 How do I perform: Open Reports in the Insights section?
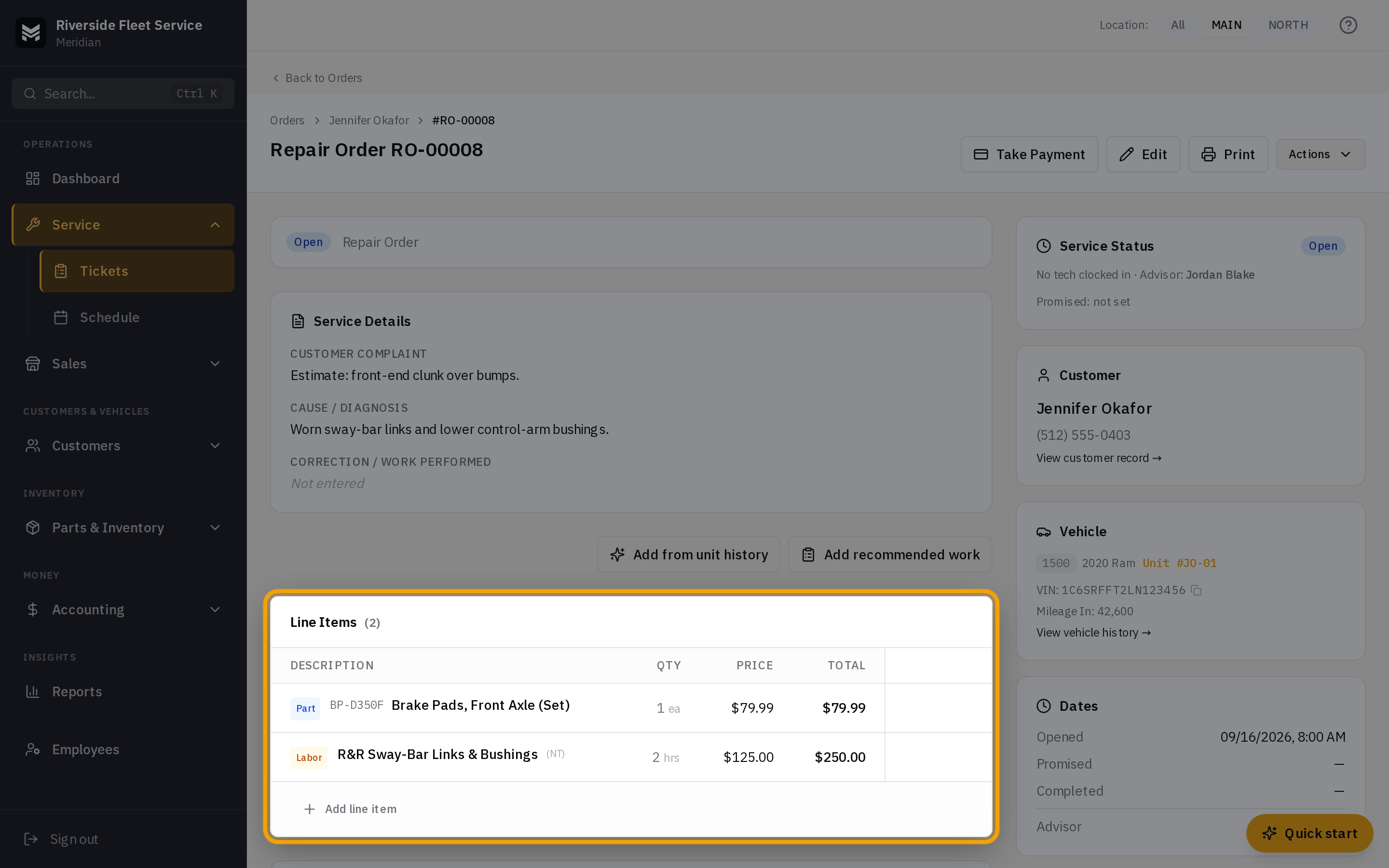pos(123,692)
